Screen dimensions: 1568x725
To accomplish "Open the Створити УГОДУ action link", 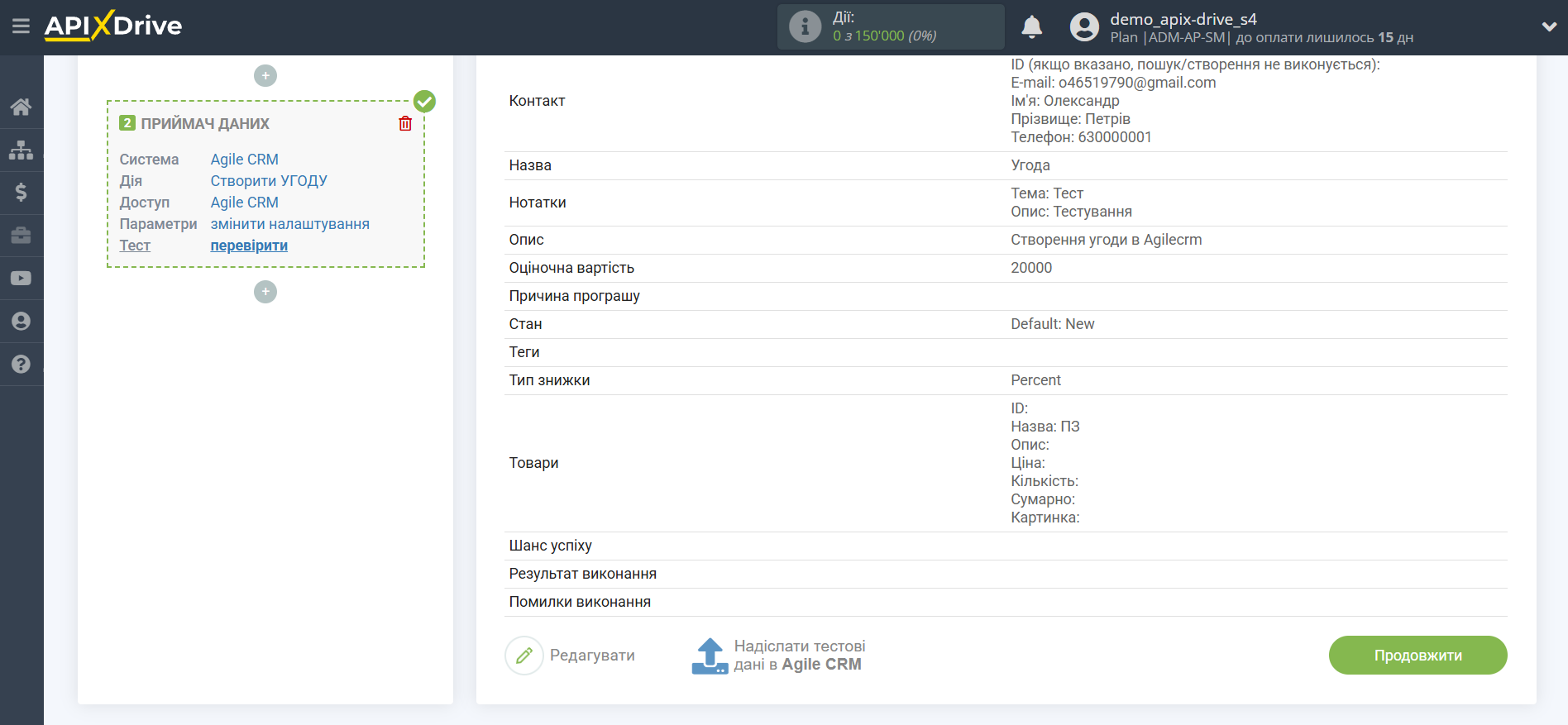I will [x=269, y=181].
